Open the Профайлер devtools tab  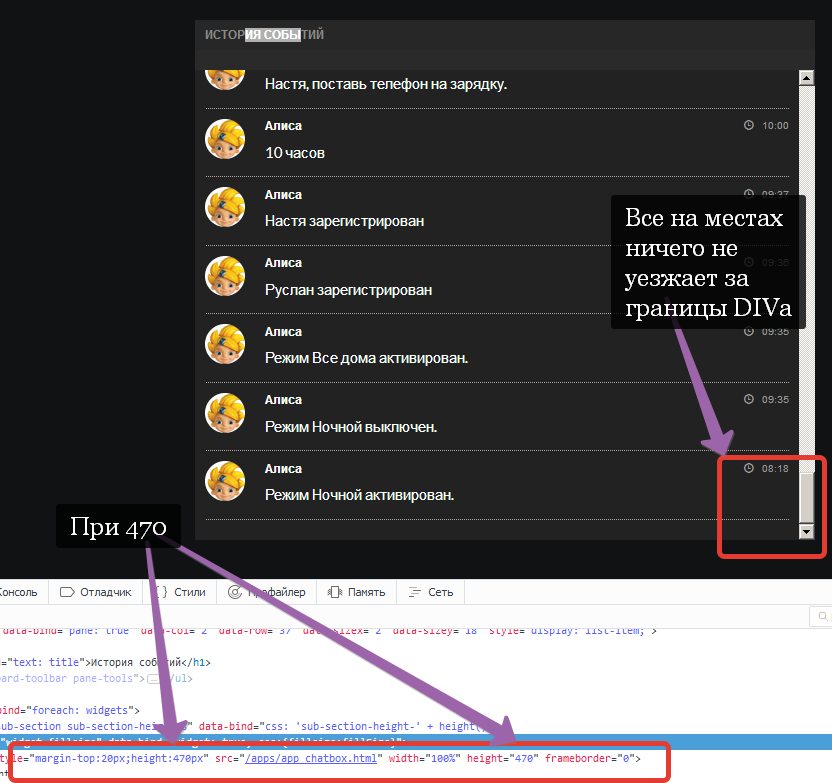coord(267,592)
